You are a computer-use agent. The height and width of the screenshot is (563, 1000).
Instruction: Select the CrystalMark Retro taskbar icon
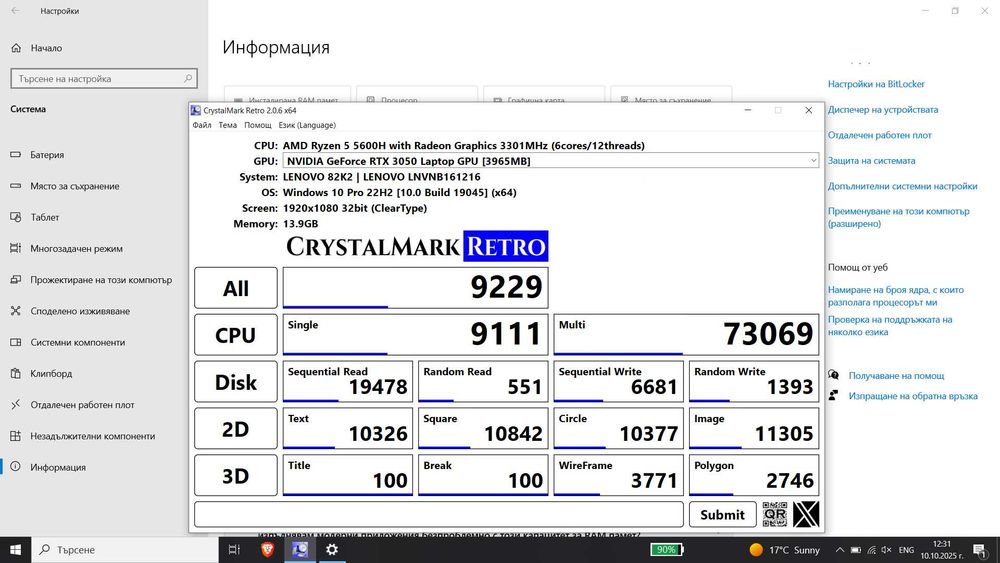pyautogui.click(x=299, y=549)
